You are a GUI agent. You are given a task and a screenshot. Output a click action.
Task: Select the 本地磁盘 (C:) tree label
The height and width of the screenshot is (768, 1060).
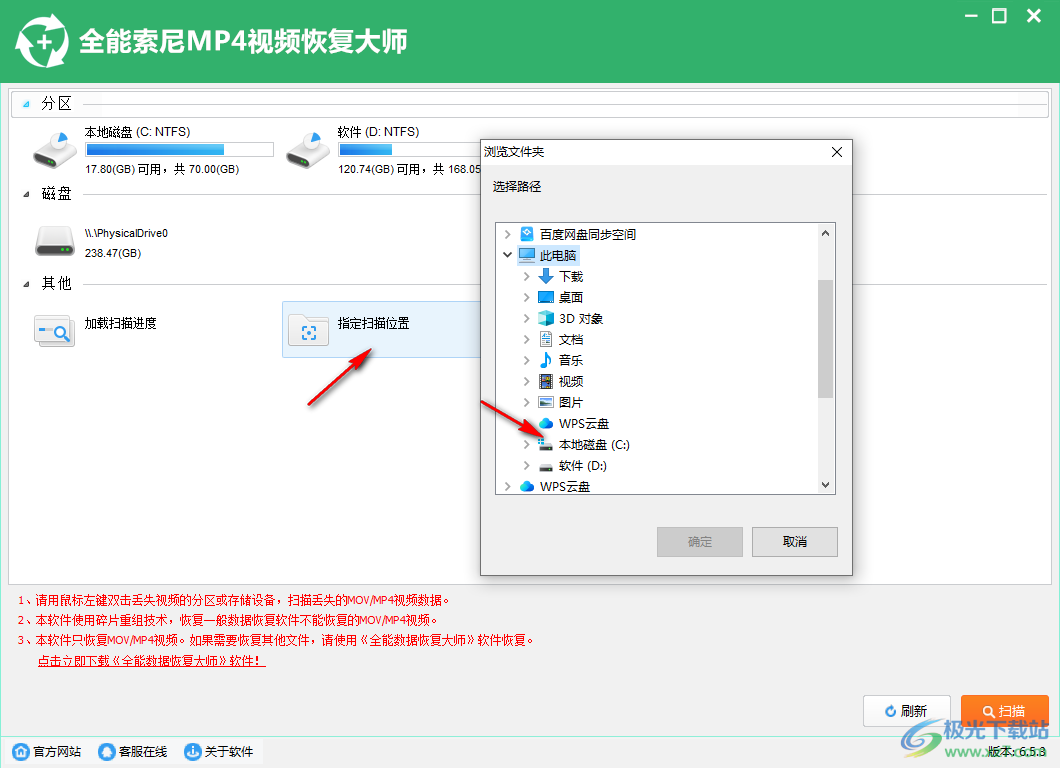click(x=594, y=445)
